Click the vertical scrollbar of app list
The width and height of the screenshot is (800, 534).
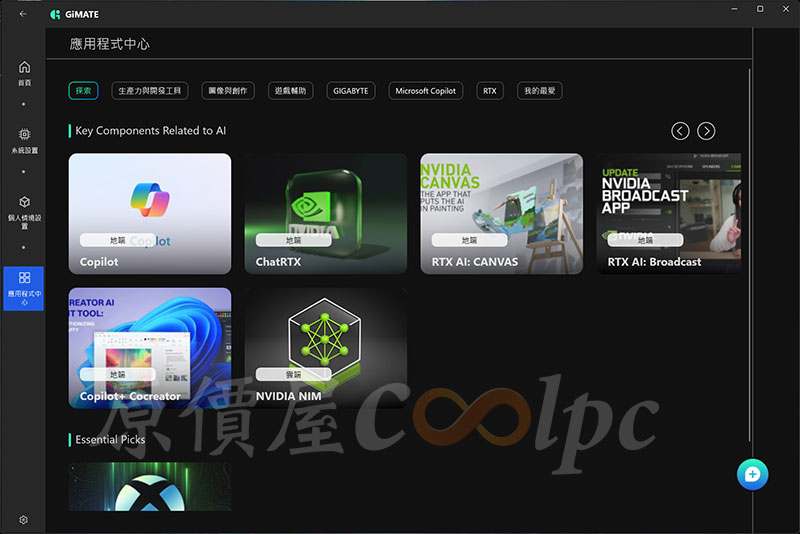749,255
